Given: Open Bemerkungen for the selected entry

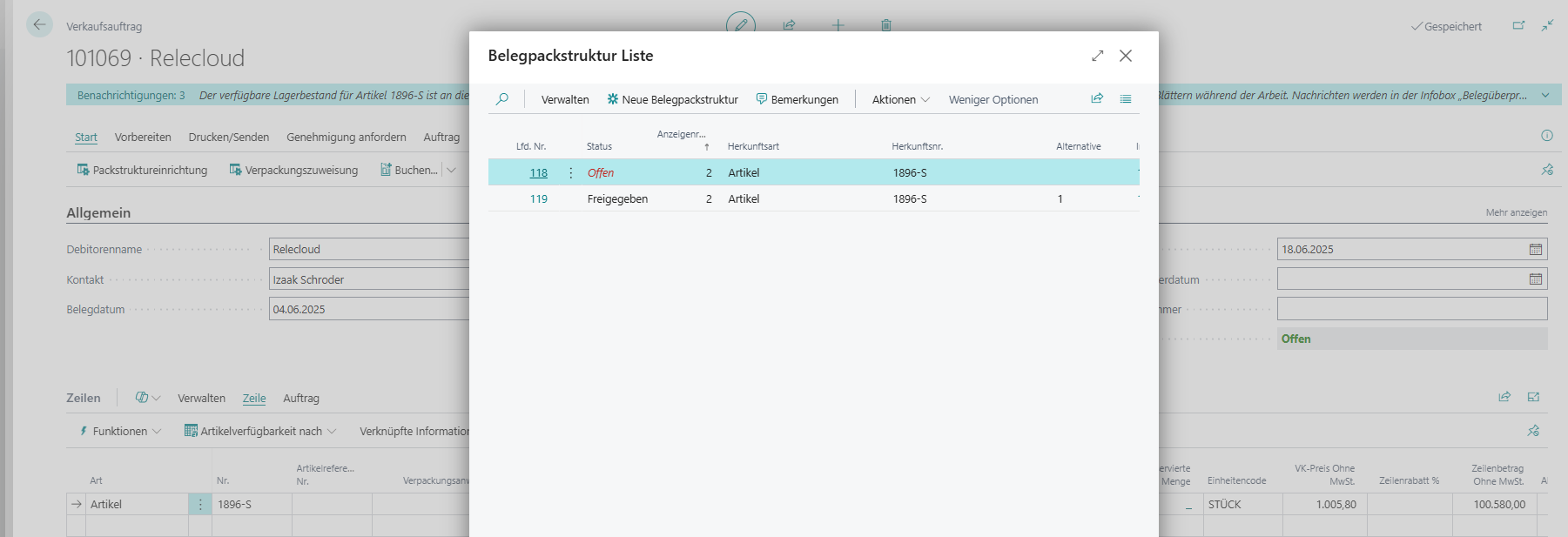Looking at the screenshot, I should pos(797,99).
